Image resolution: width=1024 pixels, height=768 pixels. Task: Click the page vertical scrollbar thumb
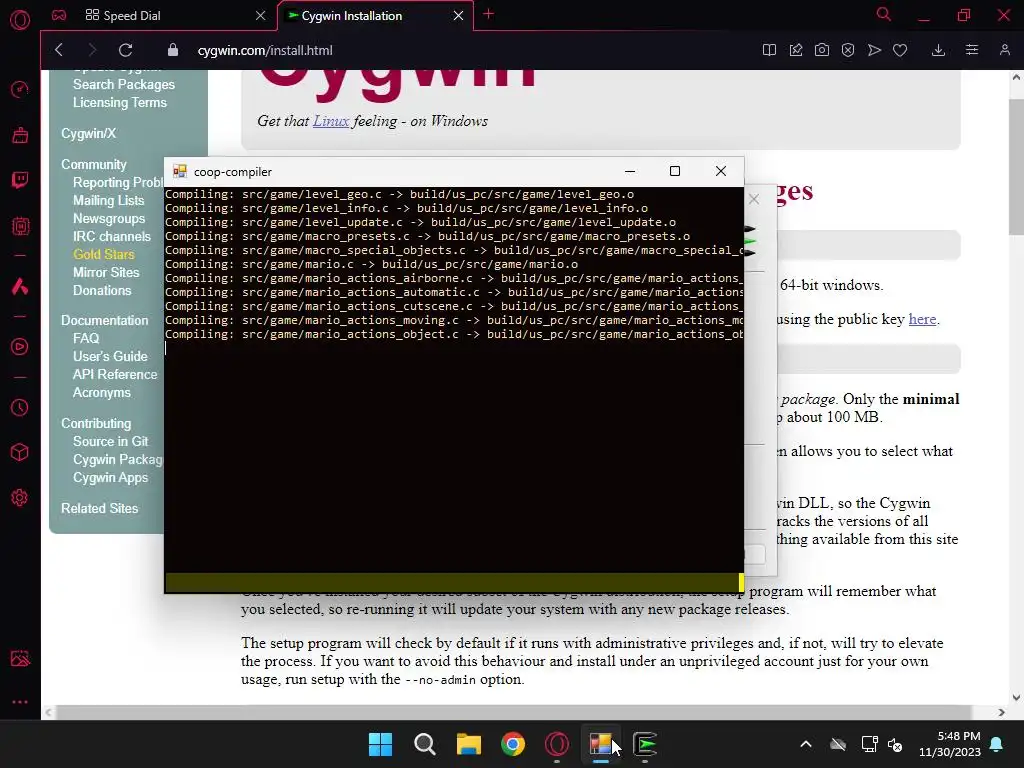pos(1016,167)
